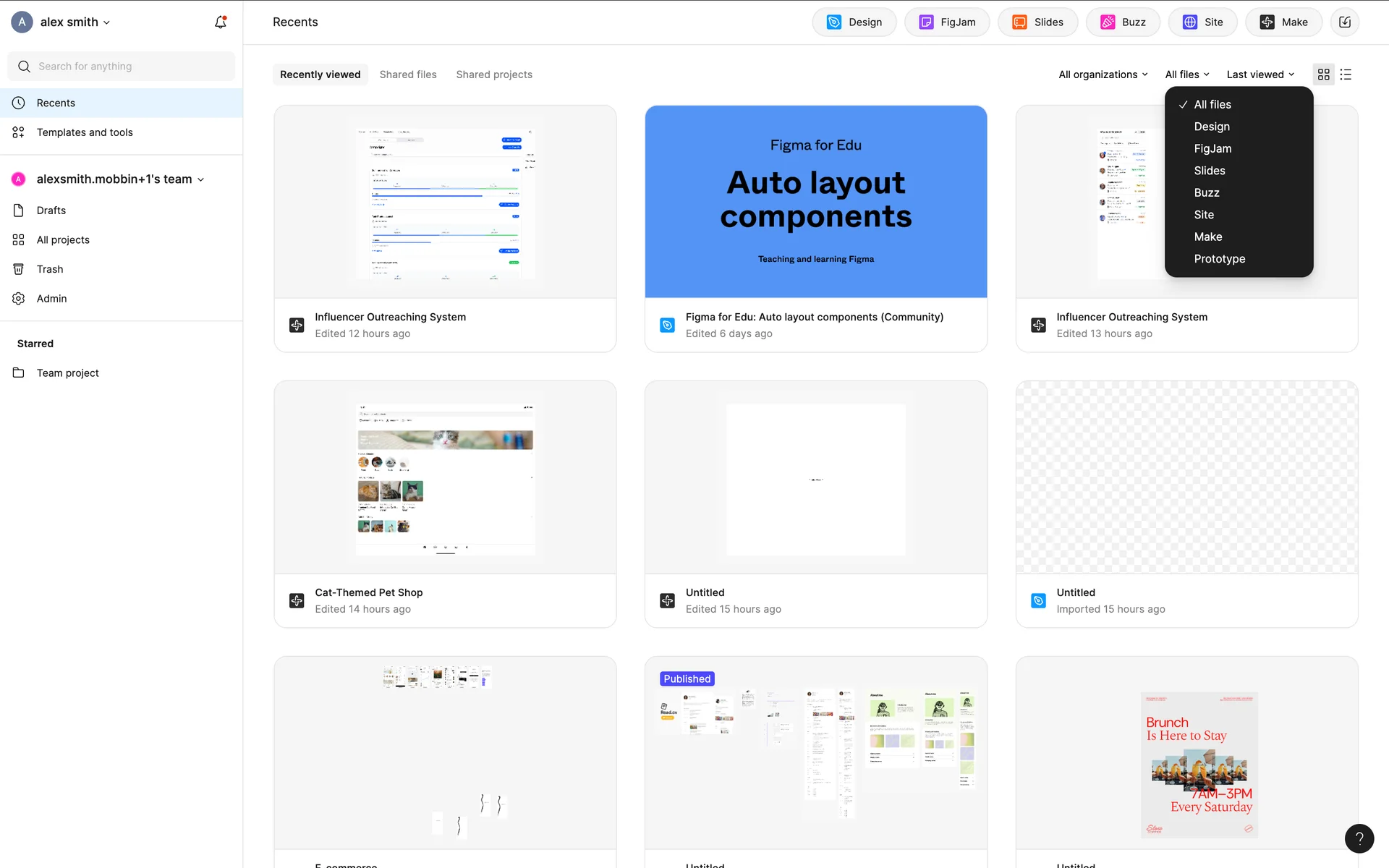Filter by Prototype in the dropdown menu
This screenshot has width=1389, height=868.
click(1219, 259)
